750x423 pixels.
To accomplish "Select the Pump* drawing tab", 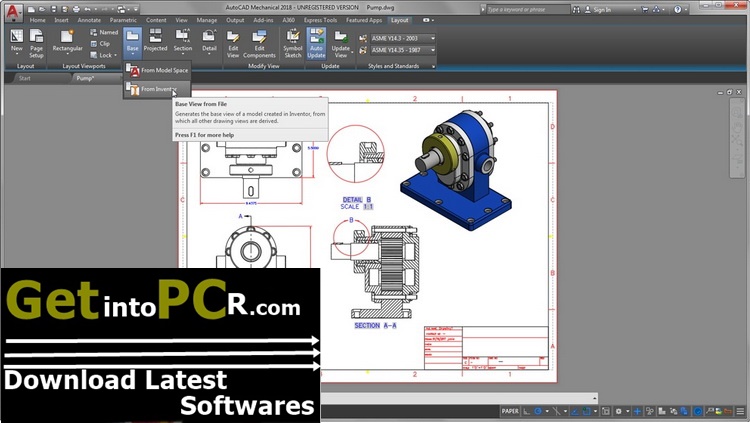I will coord(85,78).
